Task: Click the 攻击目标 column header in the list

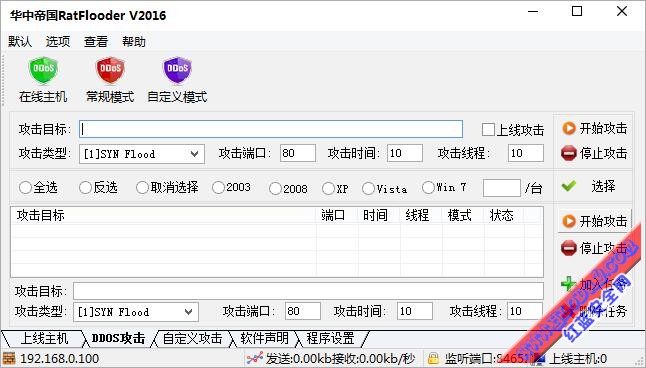Action: (164, 216)
